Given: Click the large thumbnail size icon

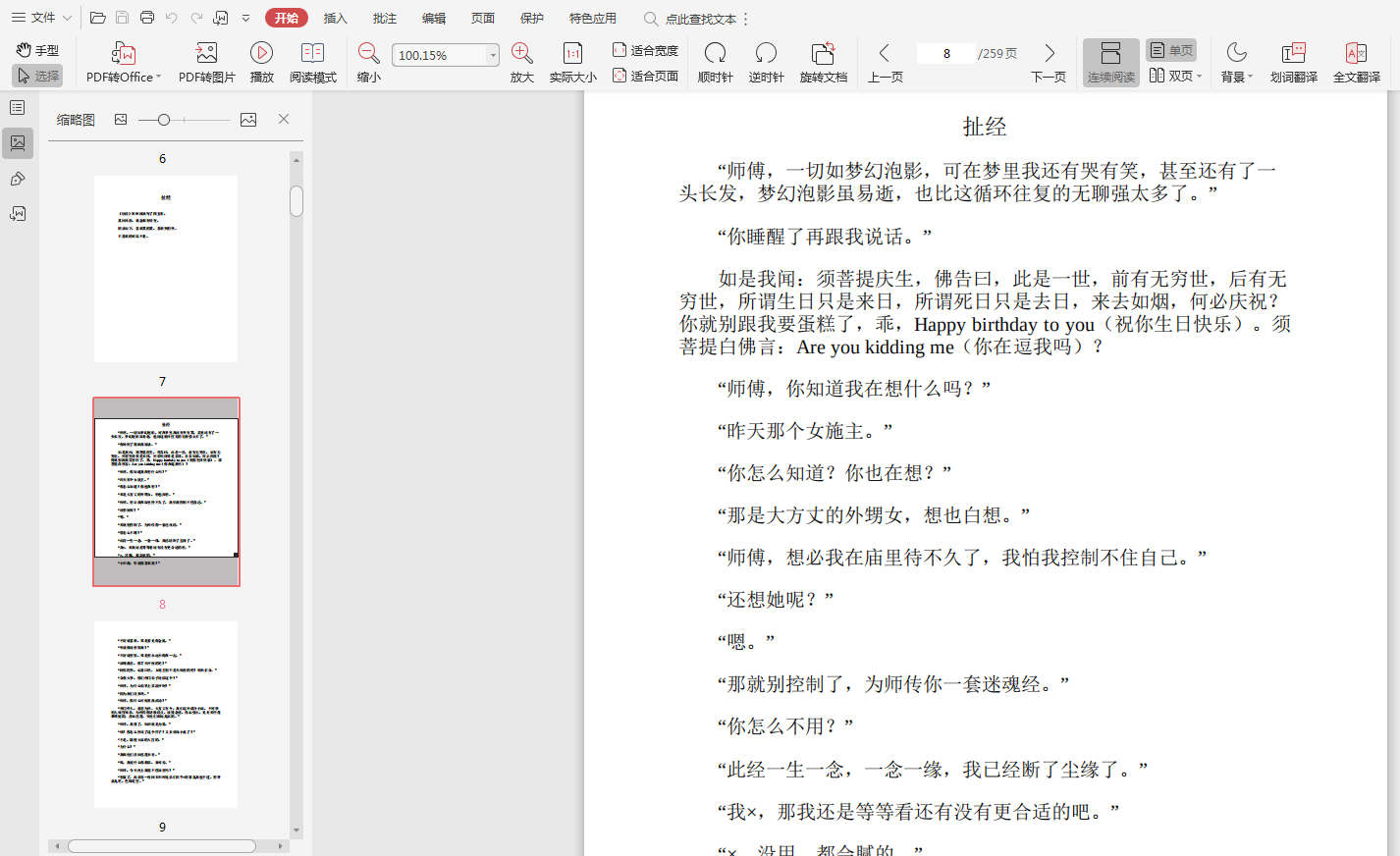Looking at the screenshot, I should point(248,119).
